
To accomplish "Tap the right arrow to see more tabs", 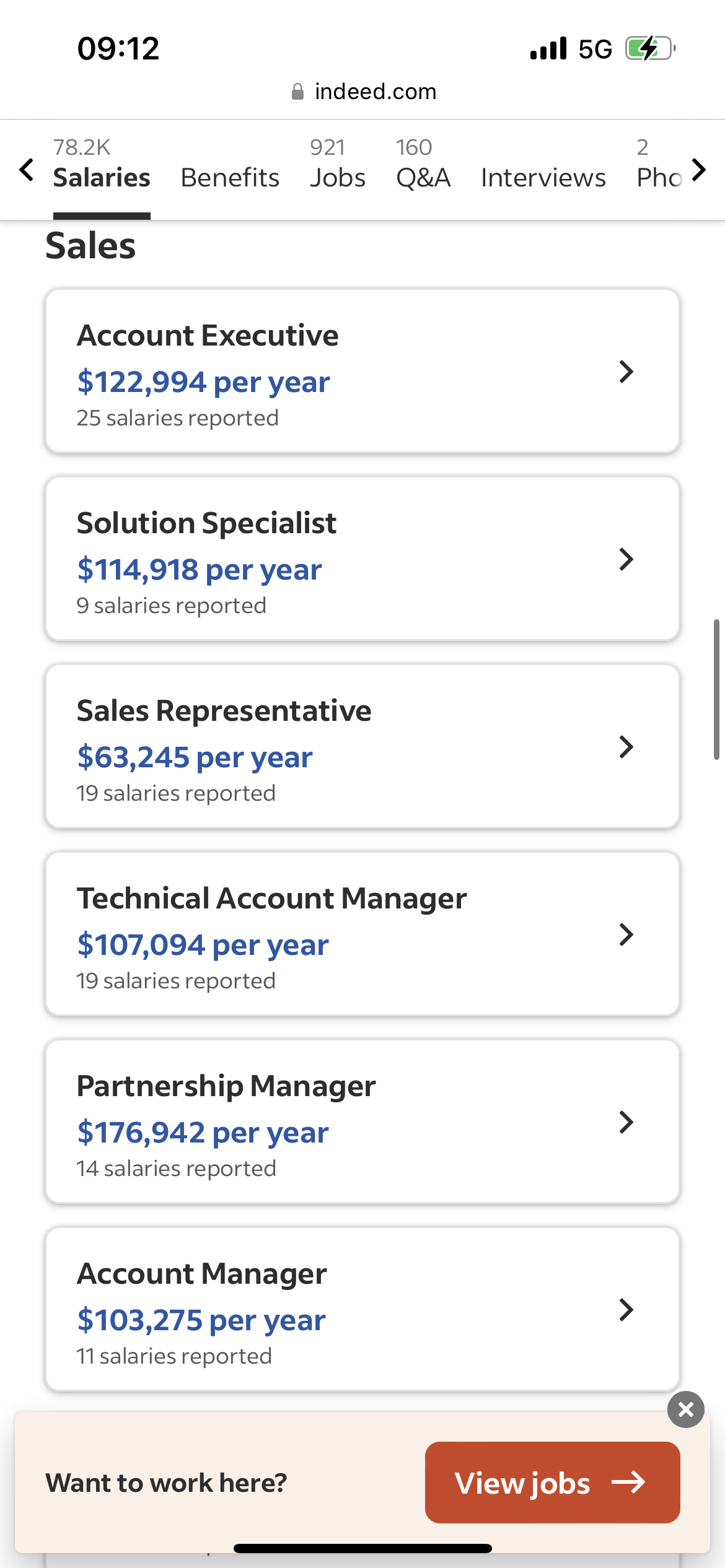I will (x=699, y=170).
